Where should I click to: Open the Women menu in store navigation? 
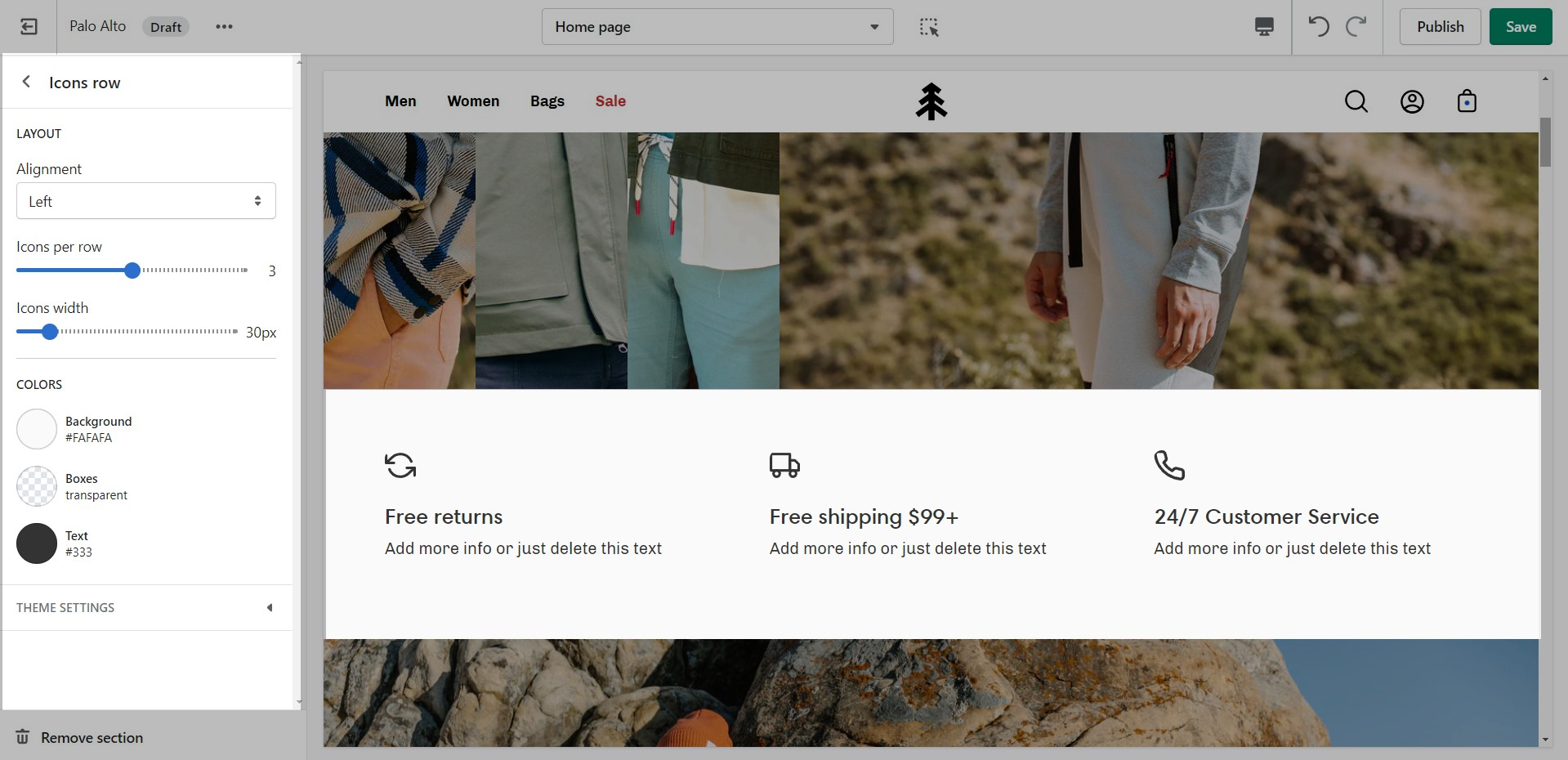click(x=473, y=101)
